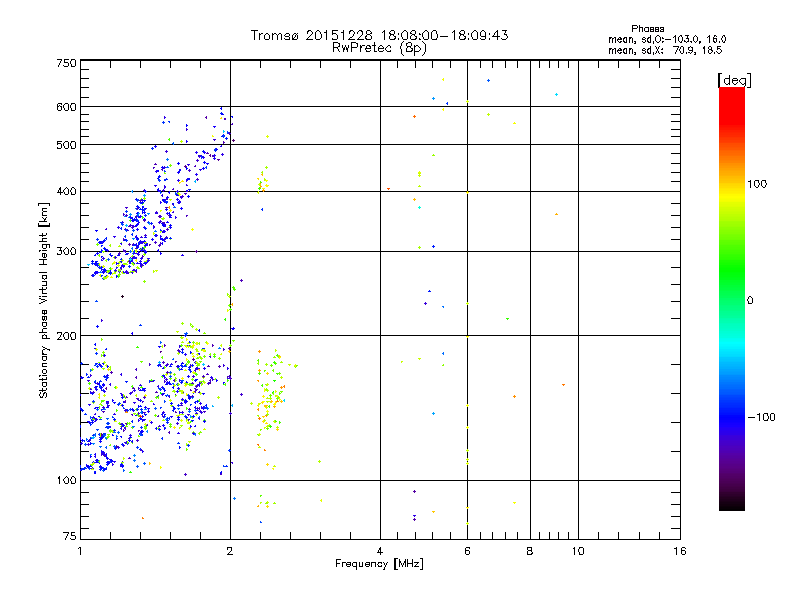The height and width of the screenshot is (600, 800).
Task: Click the x-axis '10' tick label
Action: pyautogui.click(x=578, y=551)
